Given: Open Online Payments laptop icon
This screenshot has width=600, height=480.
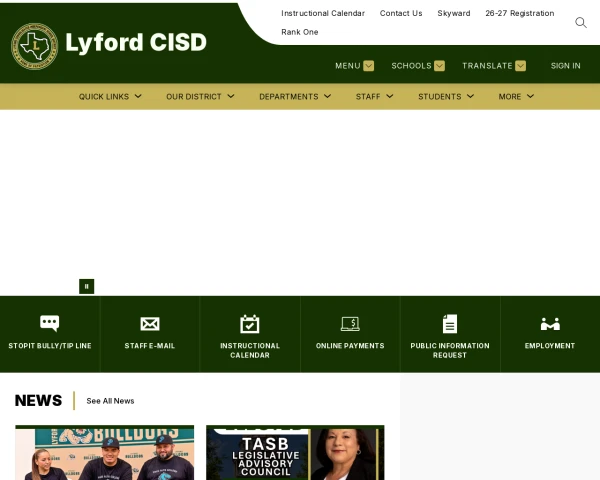Looking at the screenshot, I should pos(350,324).
